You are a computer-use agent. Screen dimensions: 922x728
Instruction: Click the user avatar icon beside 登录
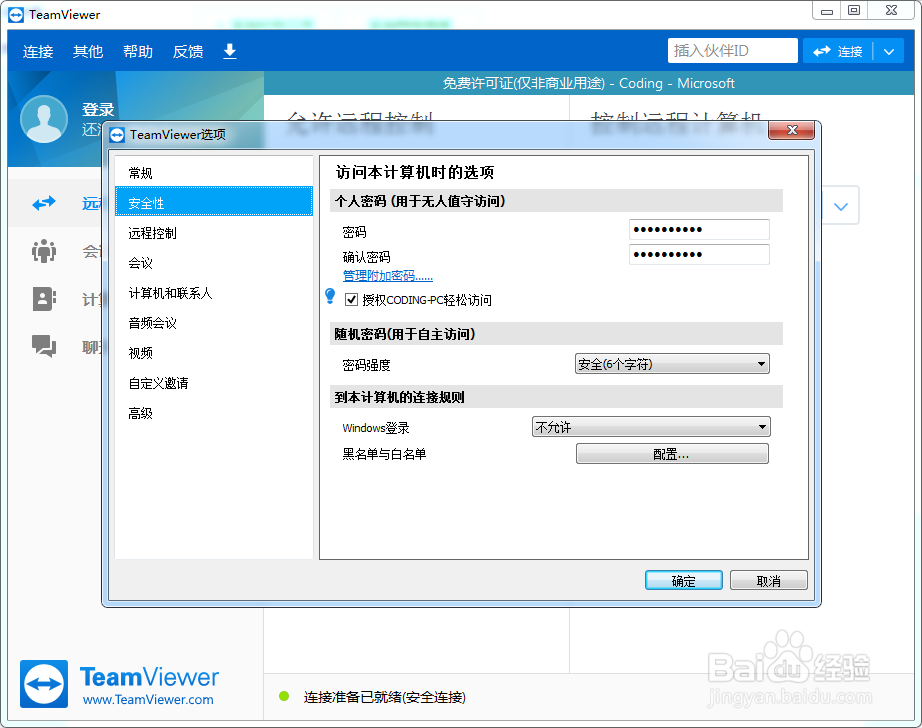(44, 119)
